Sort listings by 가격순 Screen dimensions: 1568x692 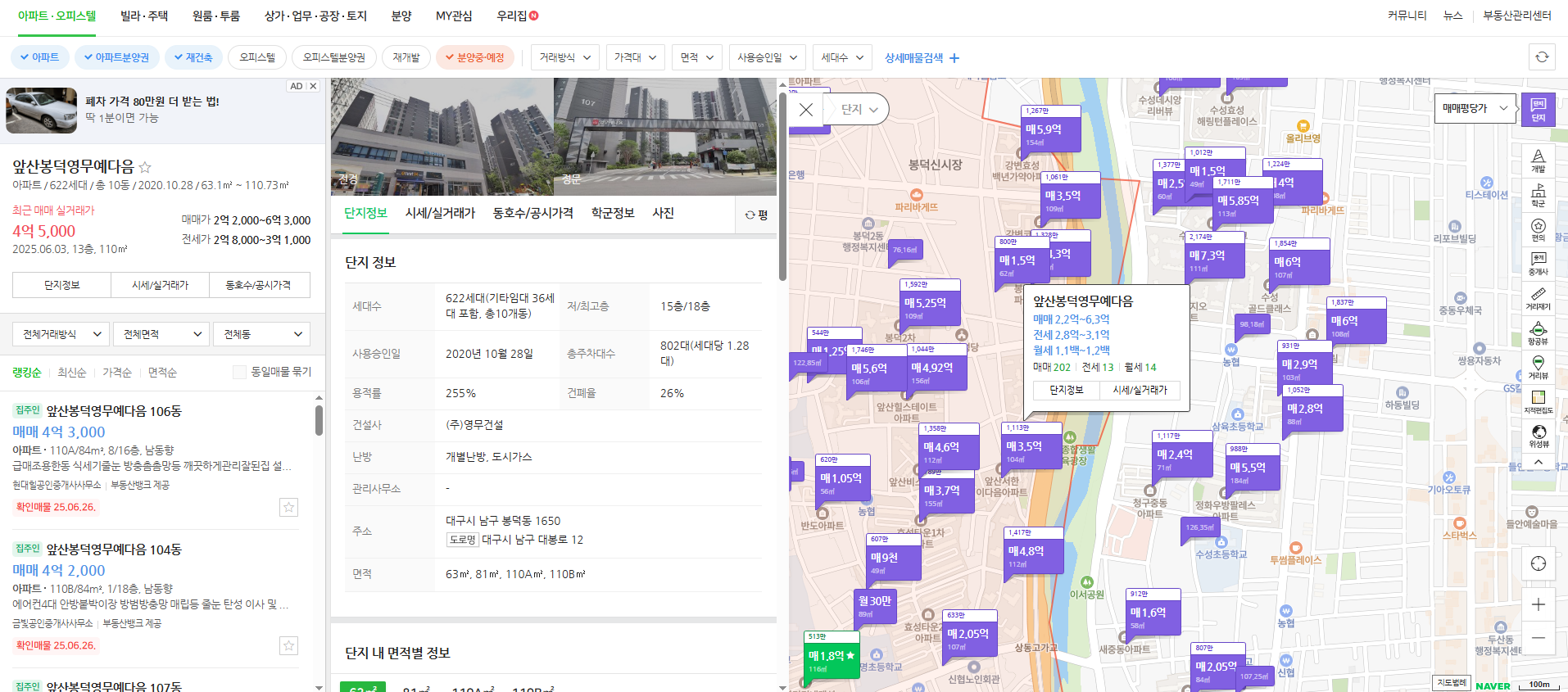point(117,373)
